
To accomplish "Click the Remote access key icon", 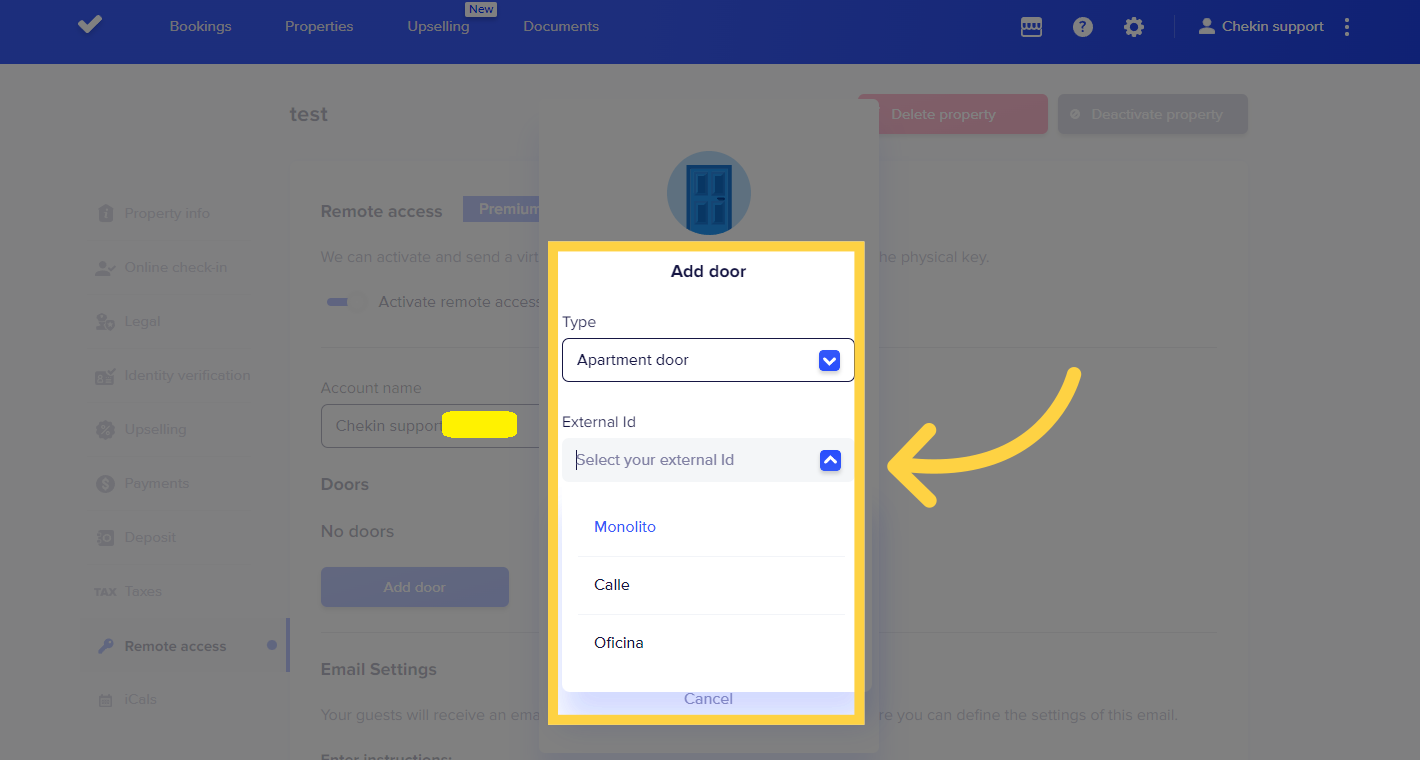I will (x=105, y=646).
